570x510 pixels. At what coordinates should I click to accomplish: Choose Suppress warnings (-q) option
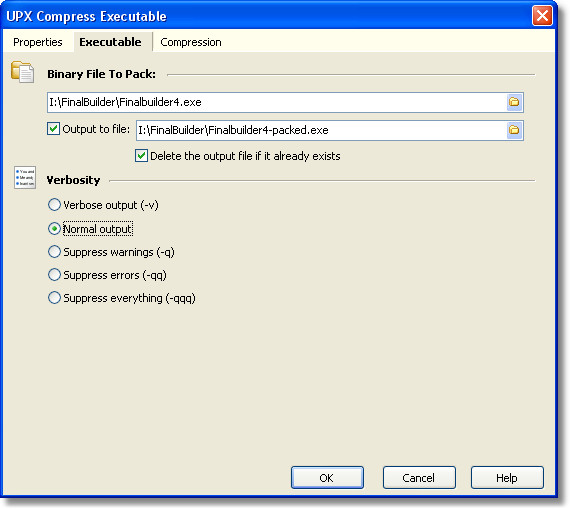(x=54, y=252)
